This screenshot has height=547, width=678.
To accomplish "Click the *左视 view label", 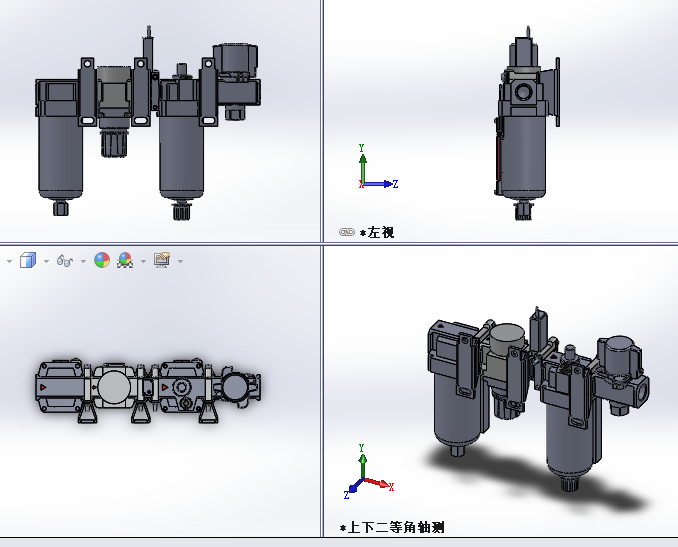I will (377, 233).
